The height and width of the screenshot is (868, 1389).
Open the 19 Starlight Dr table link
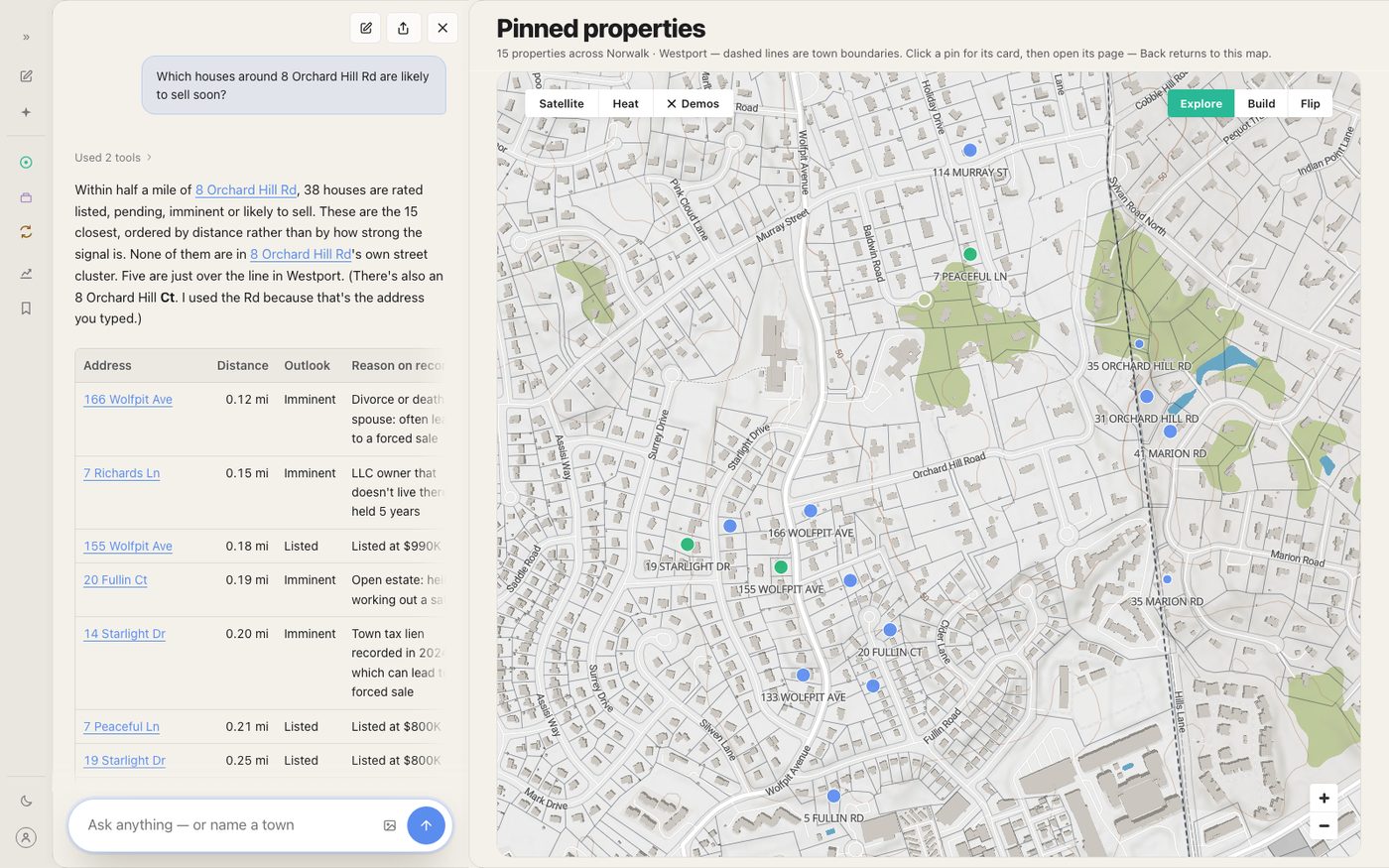pyautogui.click(x=125, y=761)
